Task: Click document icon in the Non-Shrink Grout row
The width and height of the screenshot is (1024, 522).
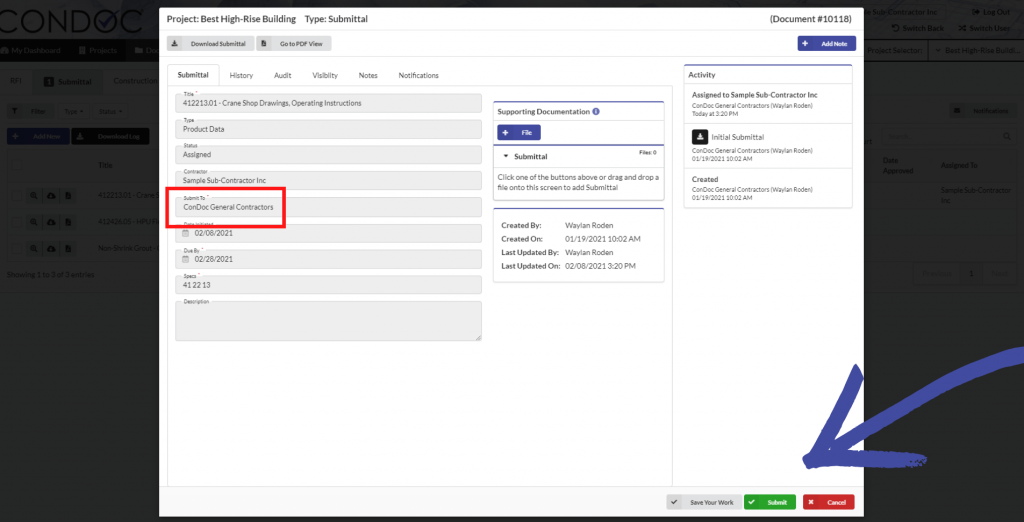Action: (x=69, y=248)
